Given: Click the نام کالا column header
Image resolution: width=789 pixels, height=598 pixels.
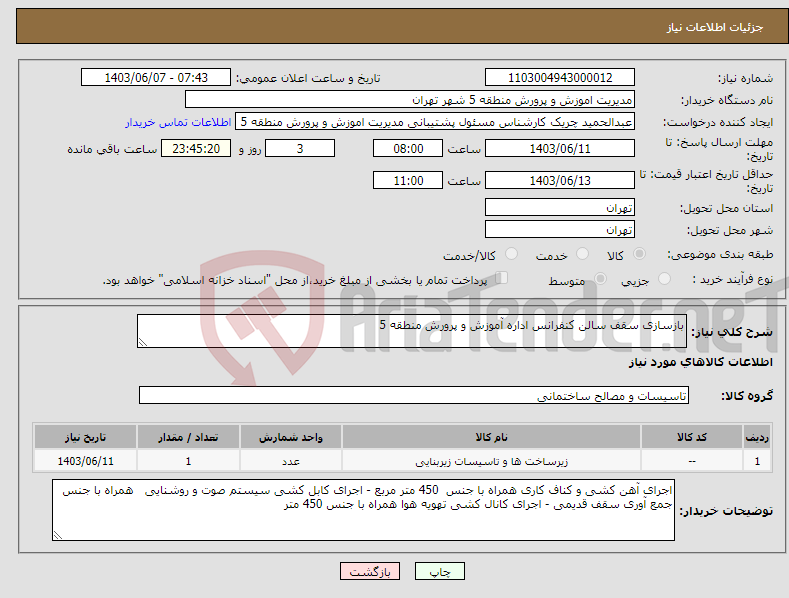Looking at the screenshot, I should click(491, 437).
